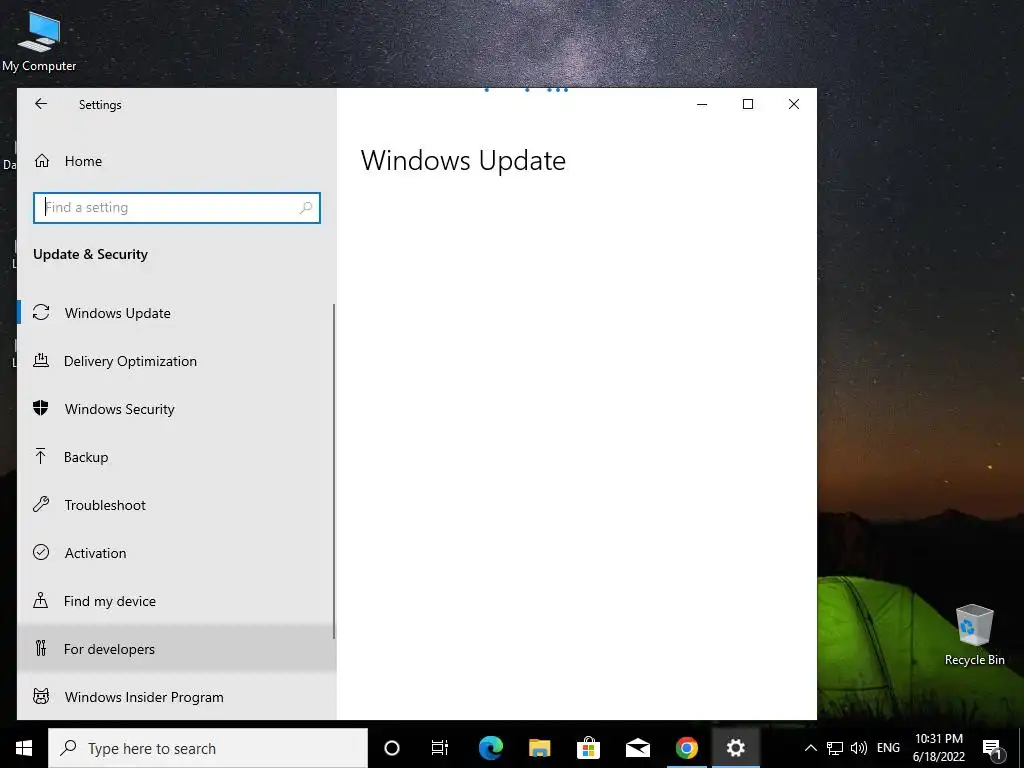1024x768 pixels.
Task: Open Cortana circle on the taskbar
Action: point(391,748)
